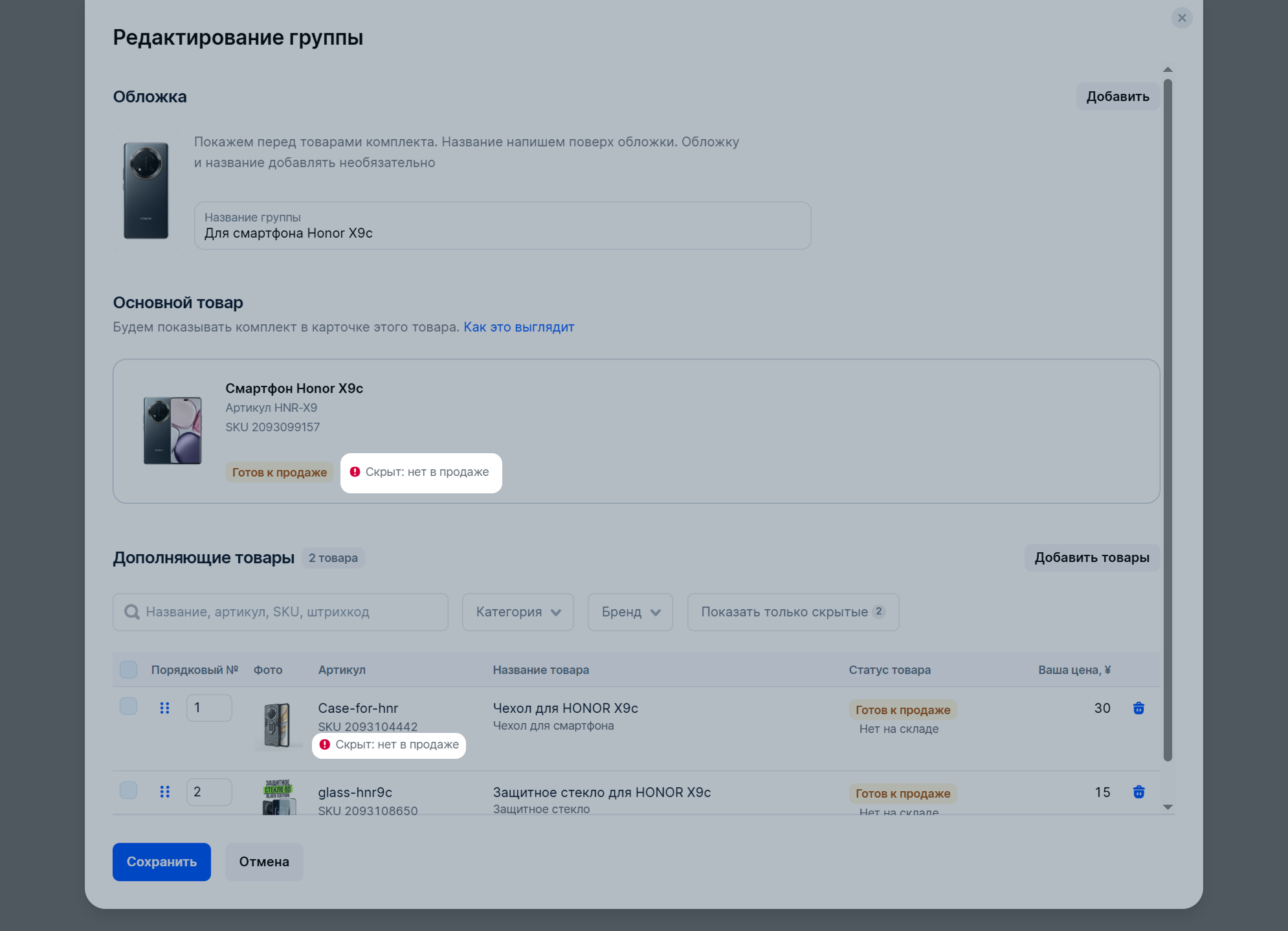
Task: Click price value 30
Action: pos(1102,708)
